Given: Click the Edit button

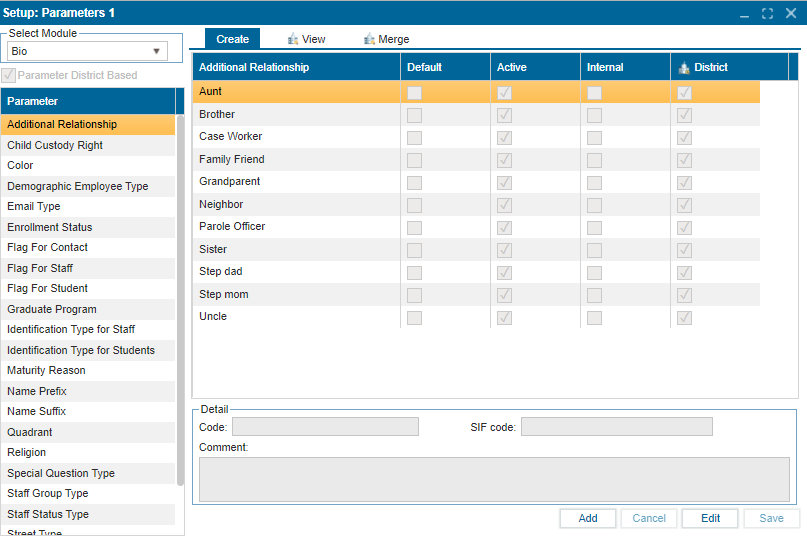Looking at the screenshot, I should tap(710, 518).
